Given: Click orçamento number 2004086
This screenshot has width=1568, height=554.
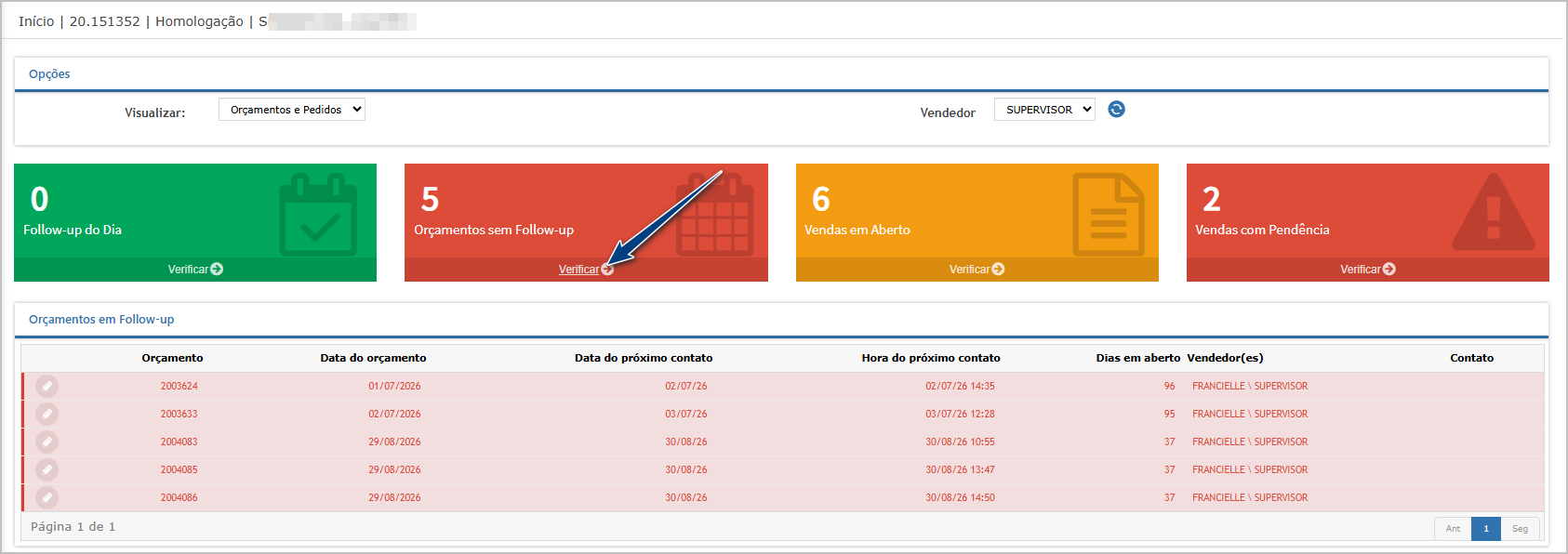Looking at the screenshot, I should pos(179,497).
